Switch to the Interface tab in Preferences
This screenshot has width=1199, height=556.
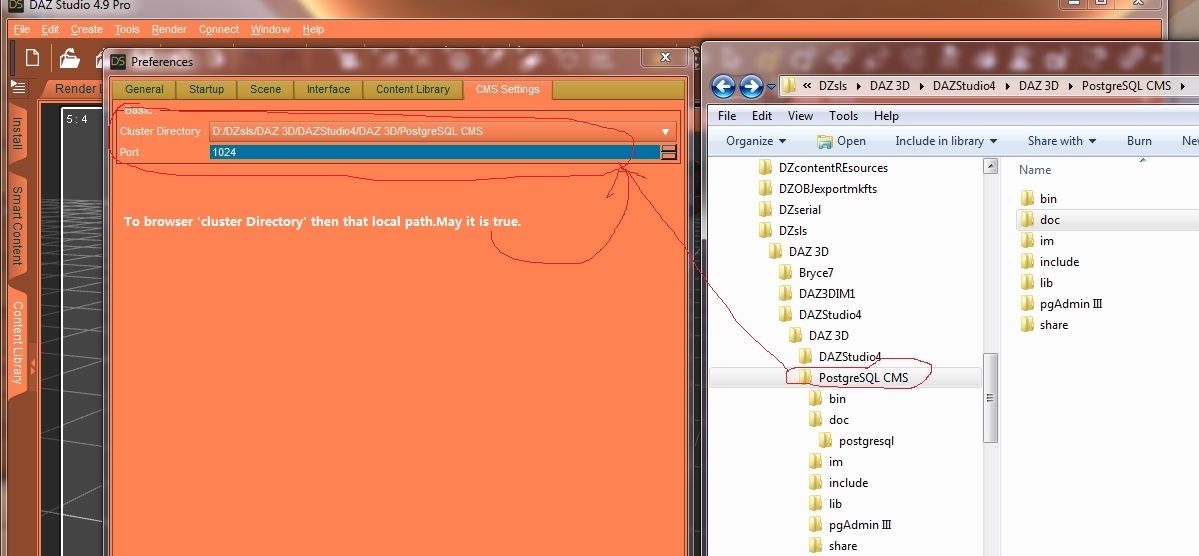328,89
